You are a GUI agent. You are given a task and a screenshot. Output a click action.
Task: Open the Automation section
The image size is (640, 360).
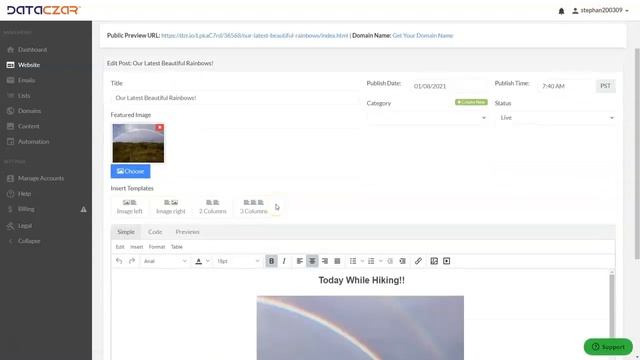tap(33, 142)
